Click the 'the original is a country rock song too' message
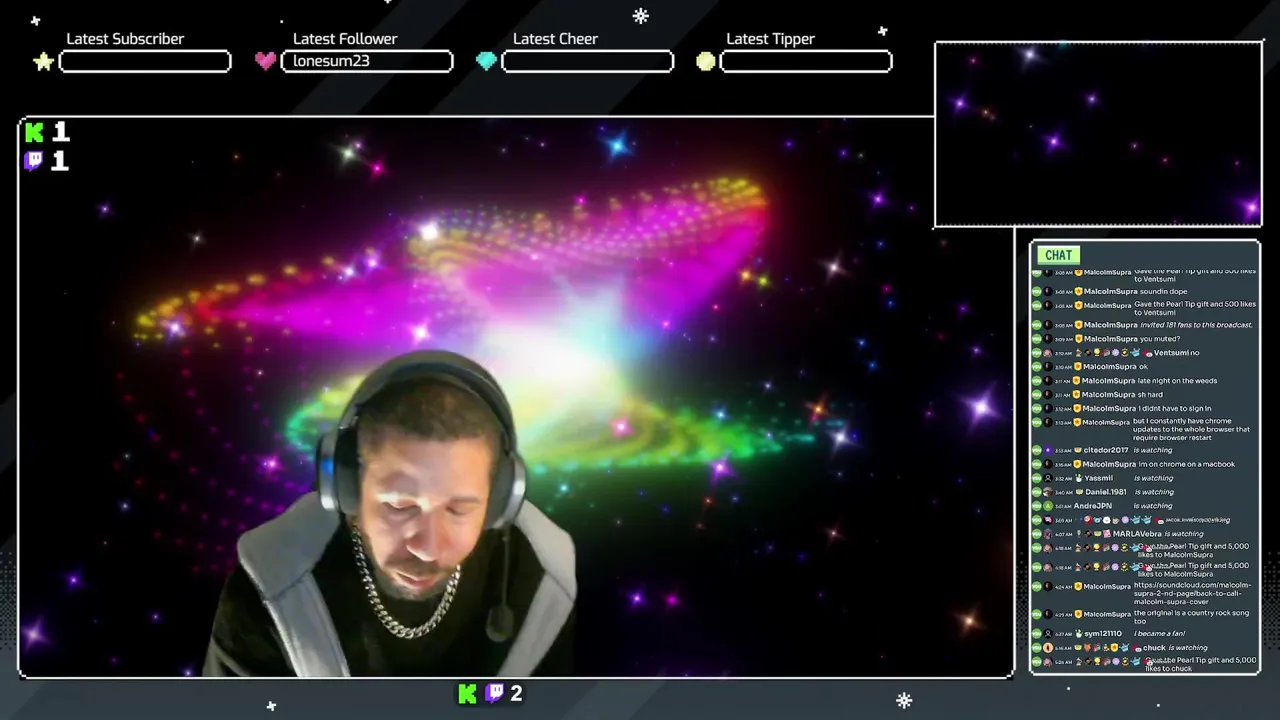Screen dimensions: 1280x720 (1191, 618)
